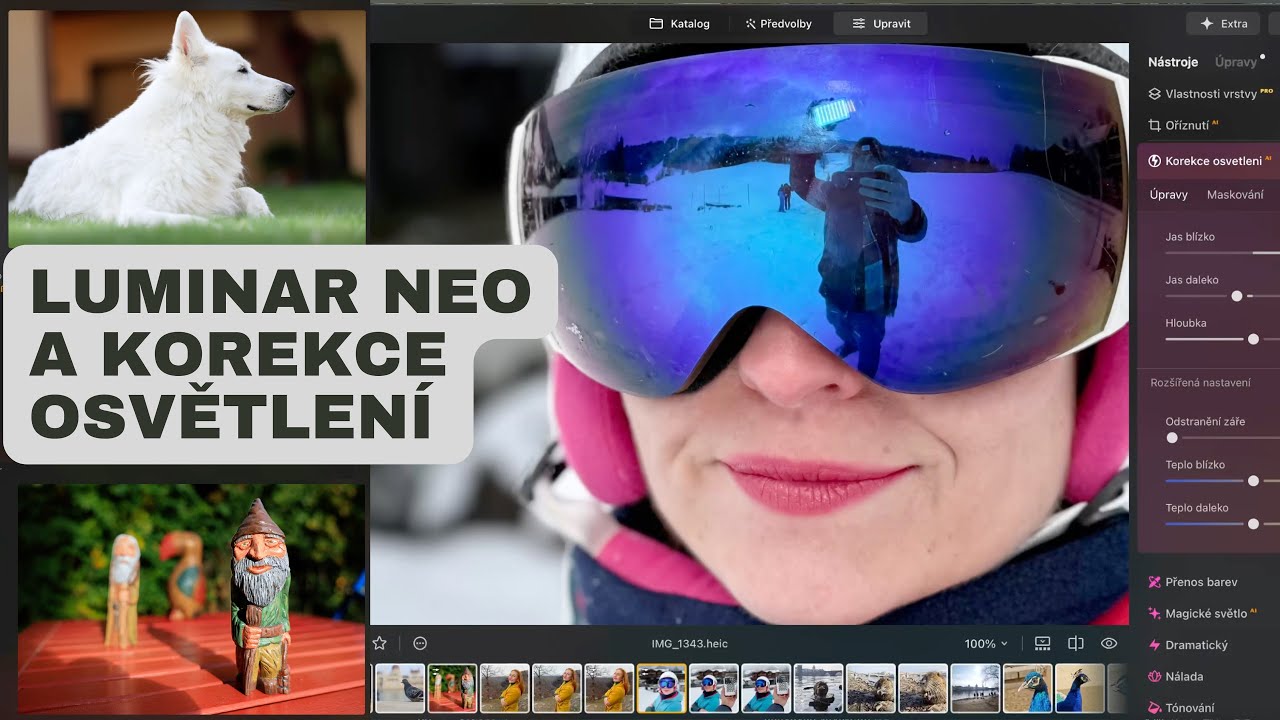Open the Extra extensions button
Image resolution: width=1280 pixels, height=720 pixels.
coord(1223,23)
